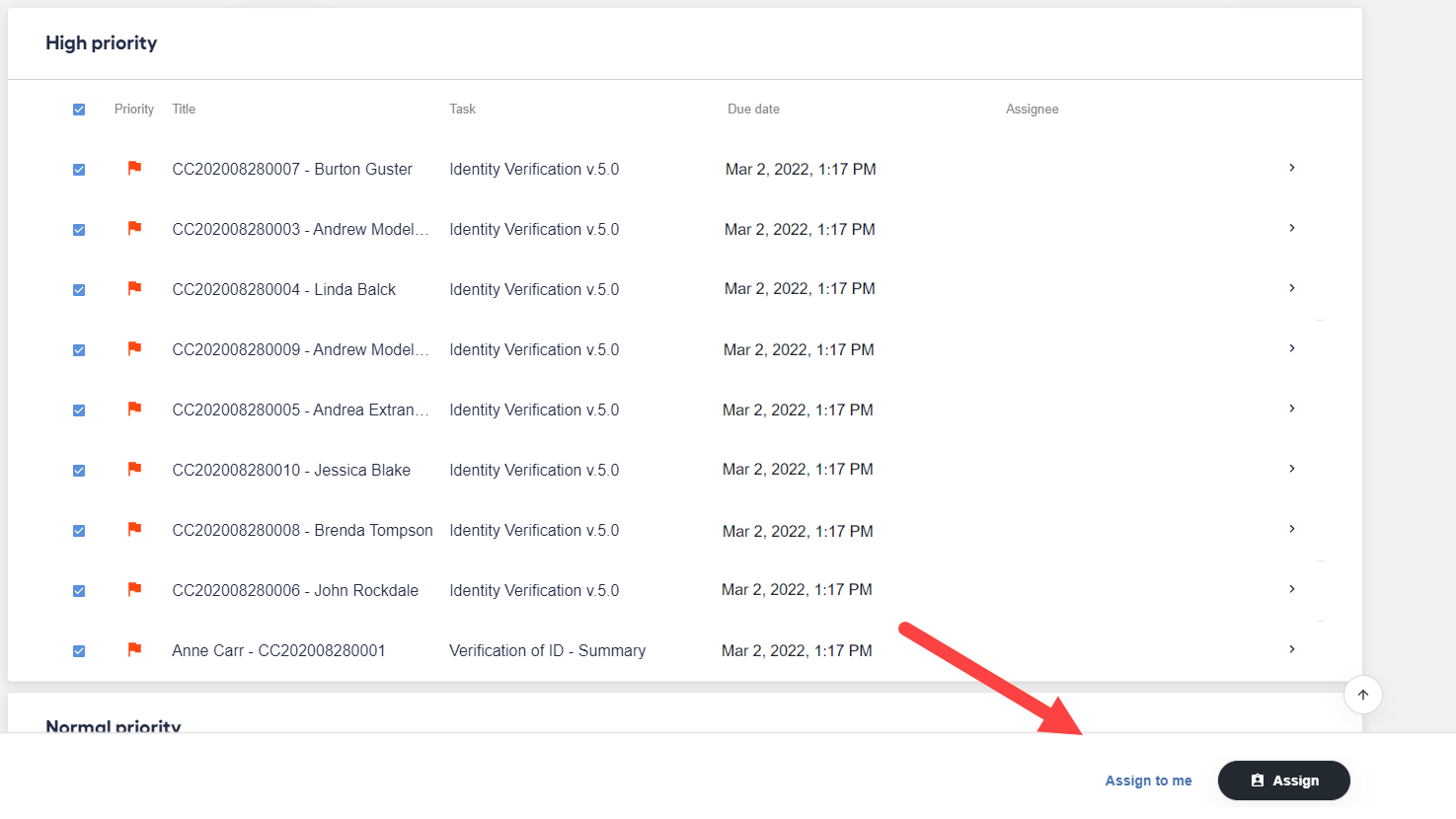Open task CC202008280004 - Linda Balck
The width and height of the screenshot is (1456, 819).
(x=283, y=290)
